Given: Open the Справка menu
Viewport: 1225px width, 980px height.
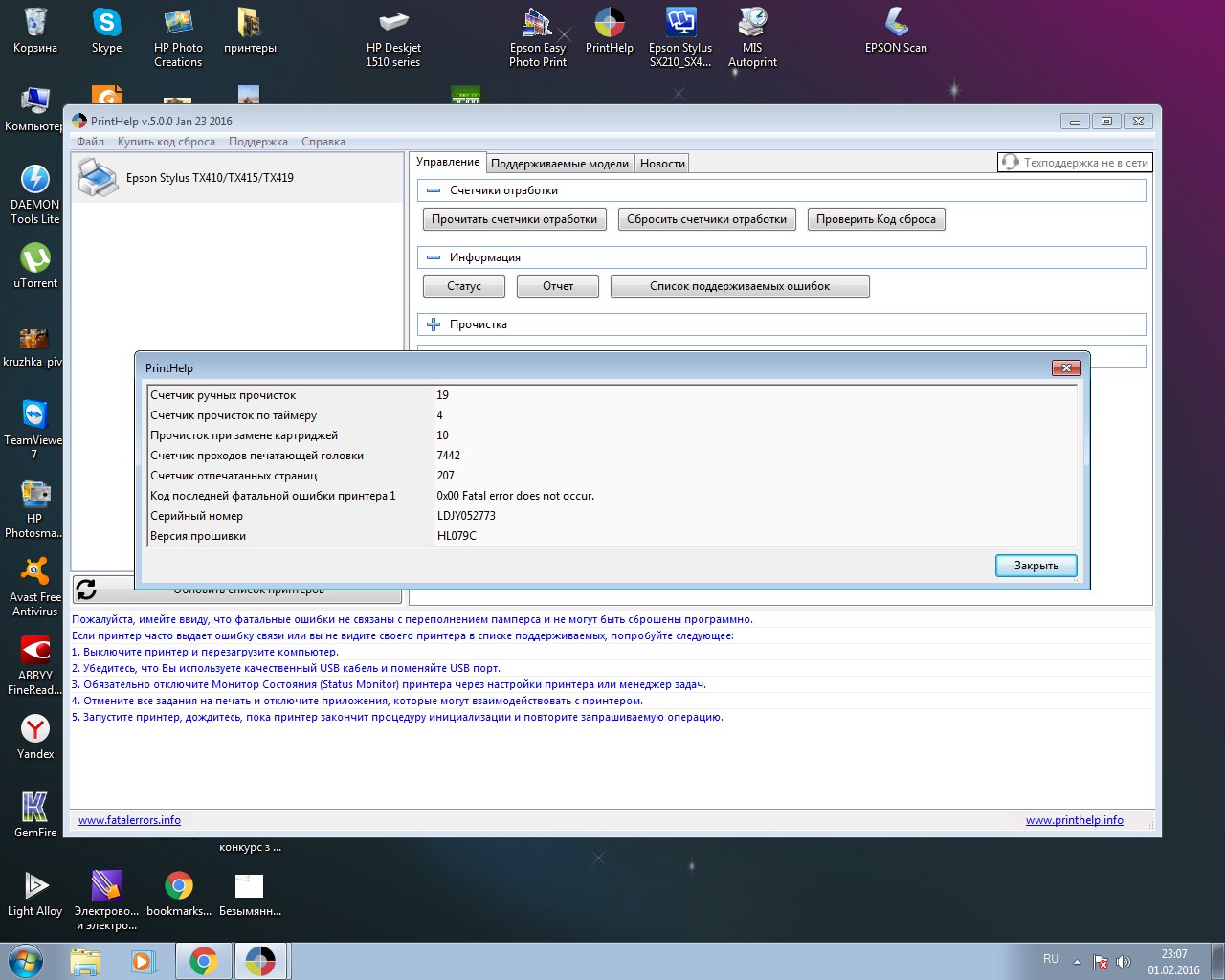Looking at the screenshot, I should pyautogui.click(x=323, y=142).
